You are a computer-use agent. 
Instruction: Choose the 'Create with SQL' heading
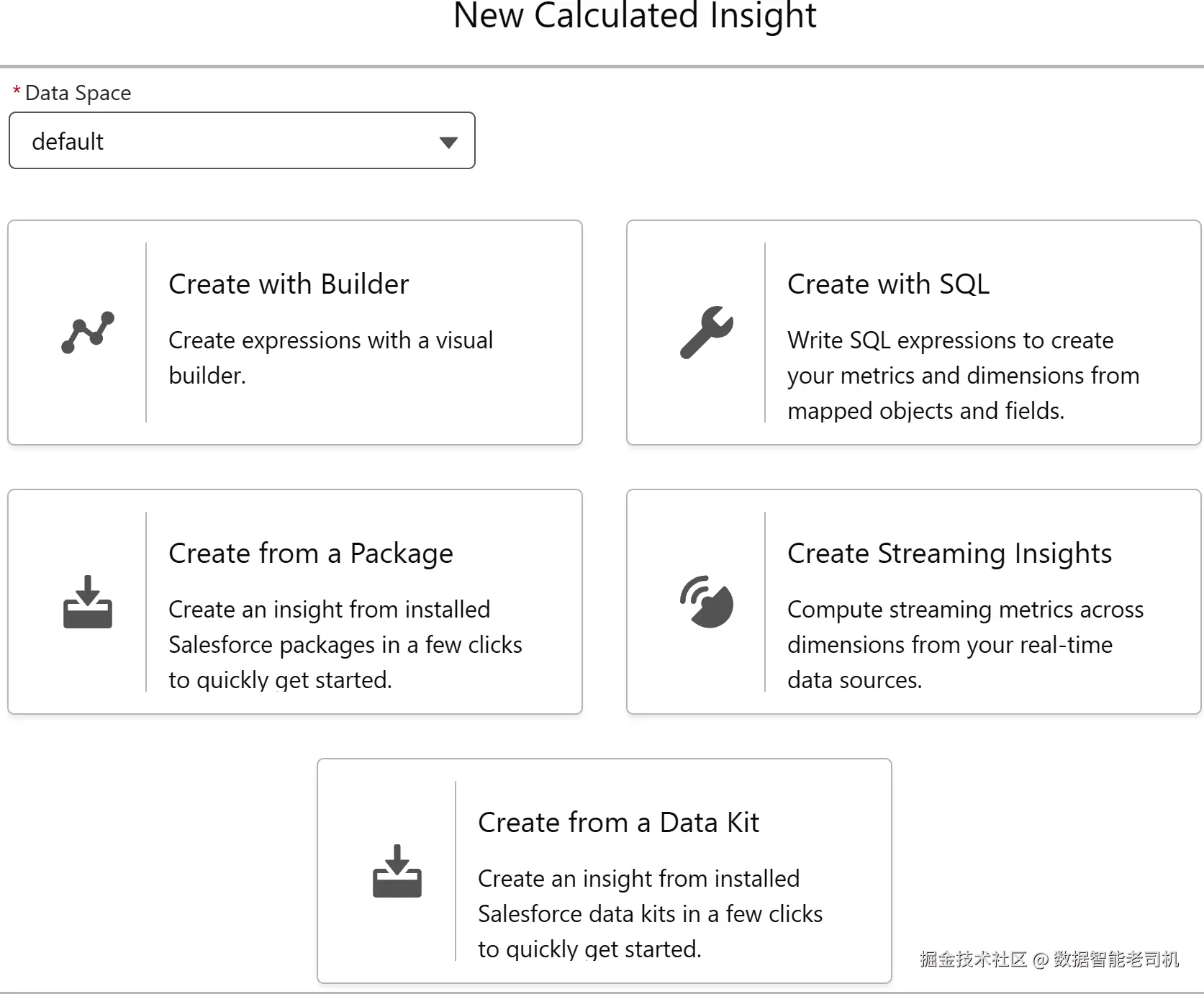pos(888,284)
